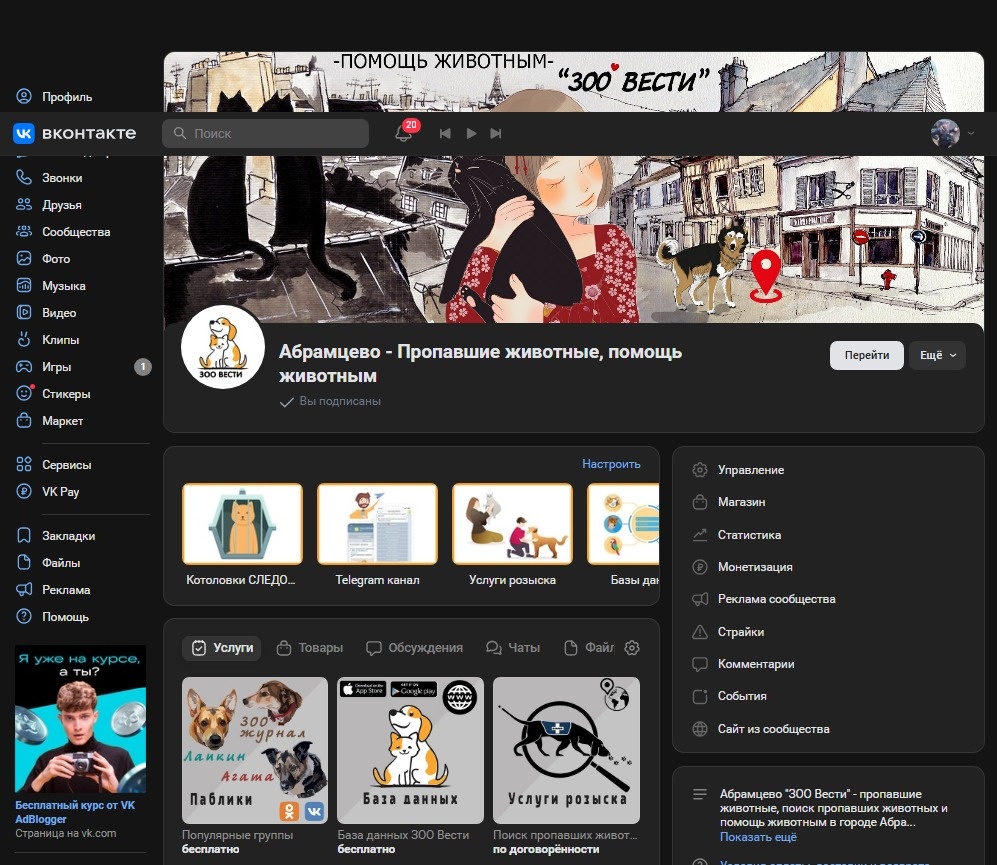
Task: Open Stickers (Стикеры) section
Action: pos(53,394)
